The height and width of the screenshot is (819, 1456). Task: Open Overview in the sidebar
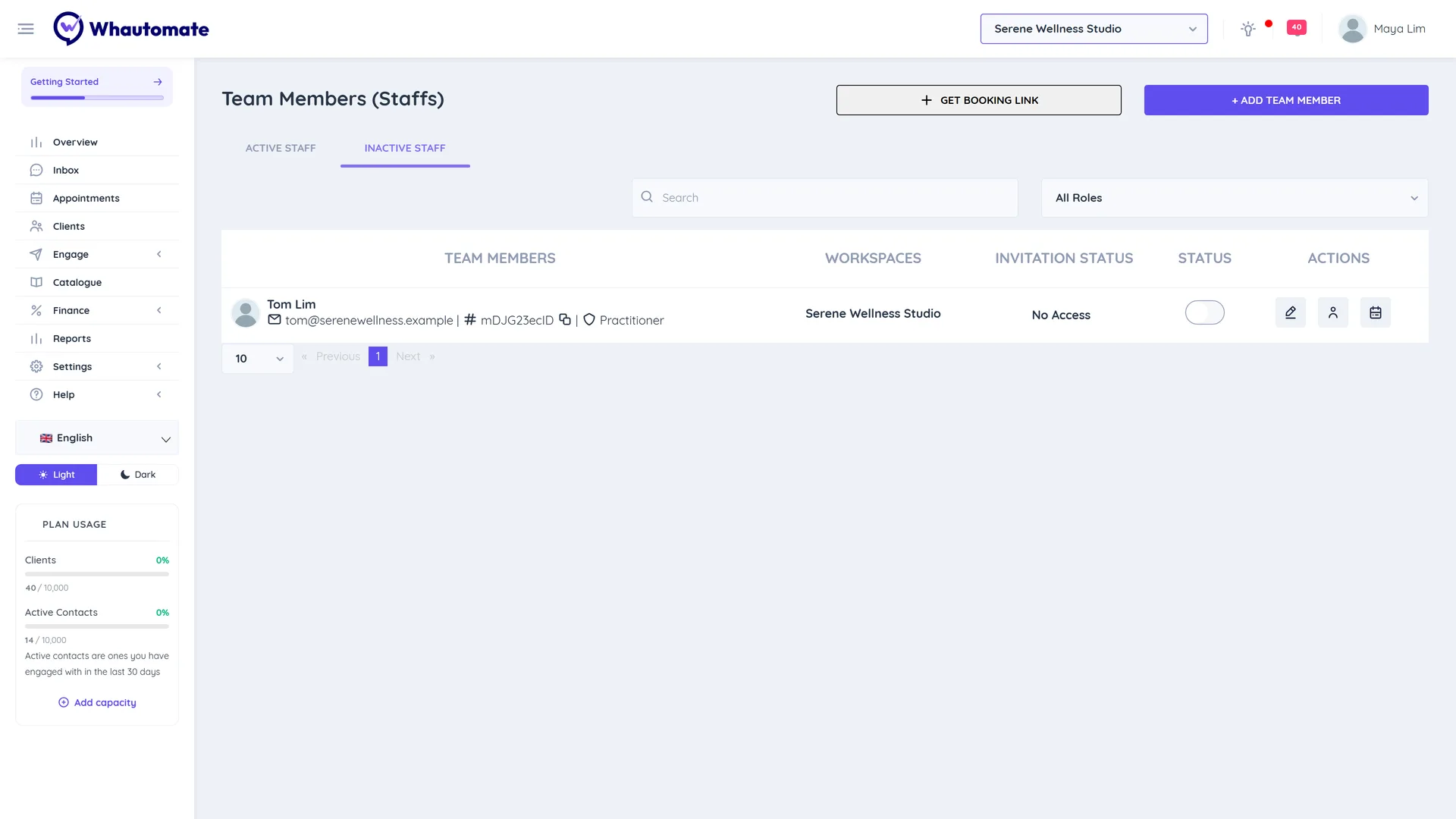(x=97, y=142)
